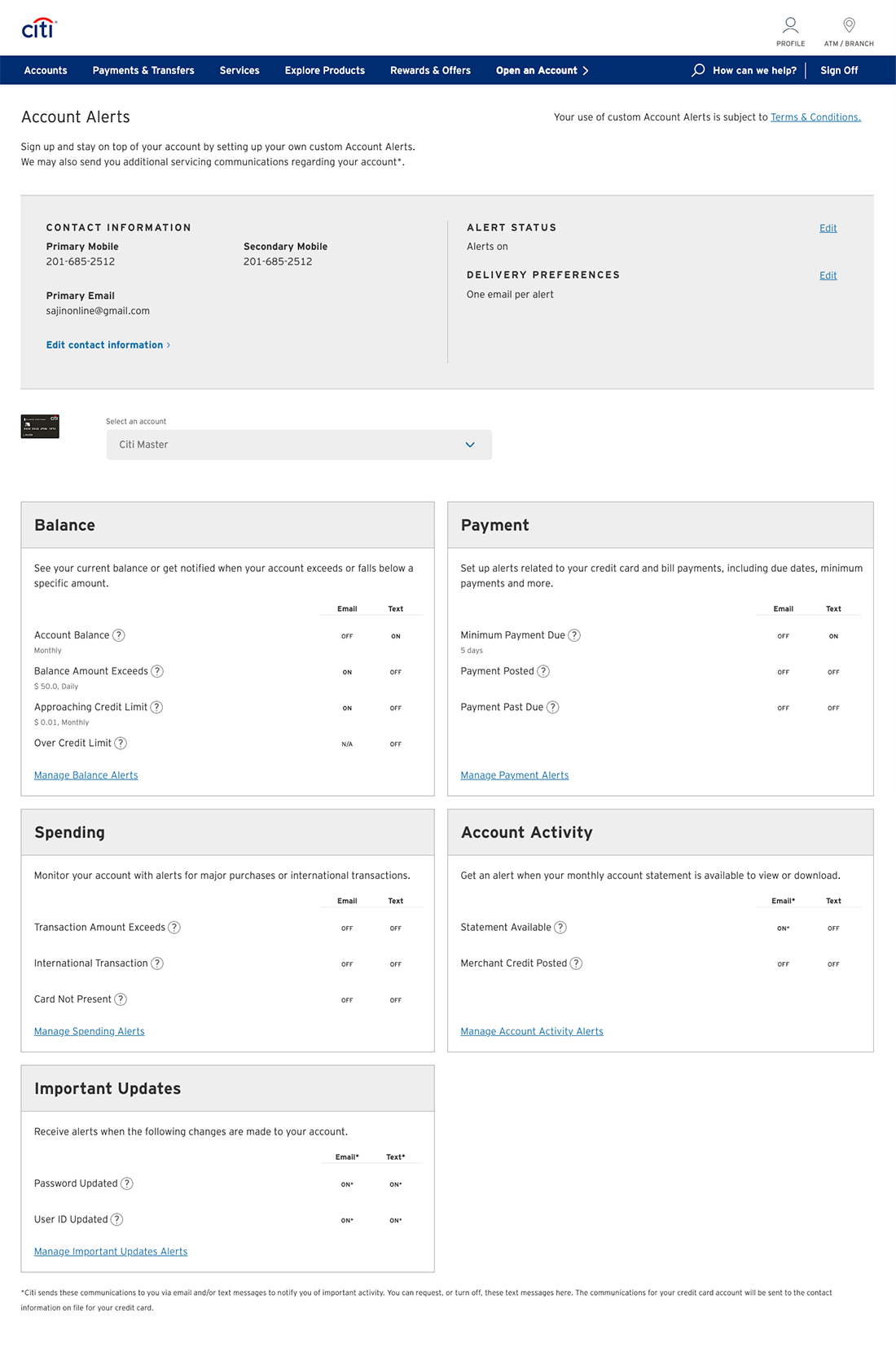Toggle Card Not Present Email OFF status
This screenshot has height=1352, width=896.
[x=347, y=1000]
